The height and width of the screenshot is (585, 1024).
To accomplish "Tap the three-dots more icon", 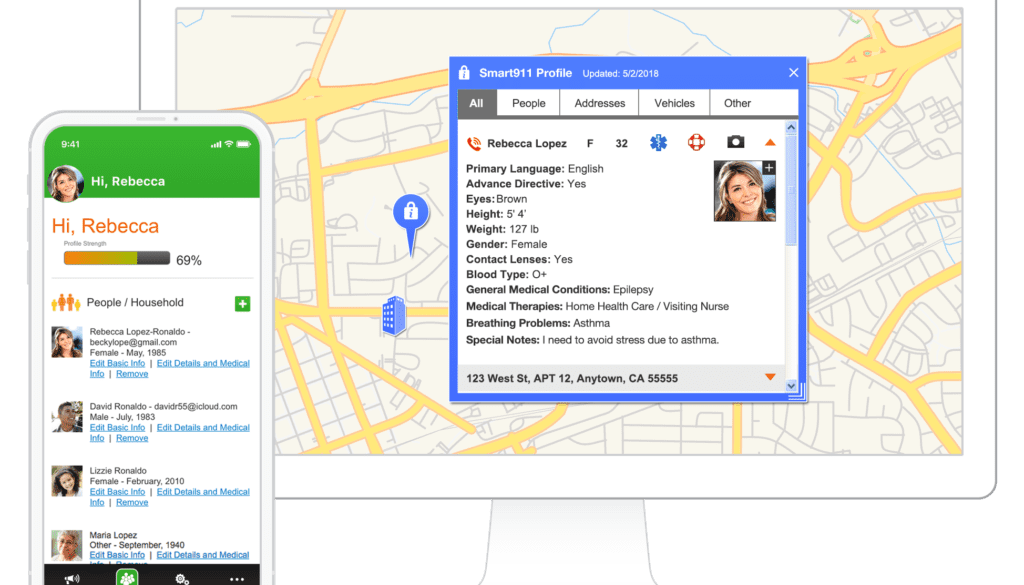I will [237, 579].
